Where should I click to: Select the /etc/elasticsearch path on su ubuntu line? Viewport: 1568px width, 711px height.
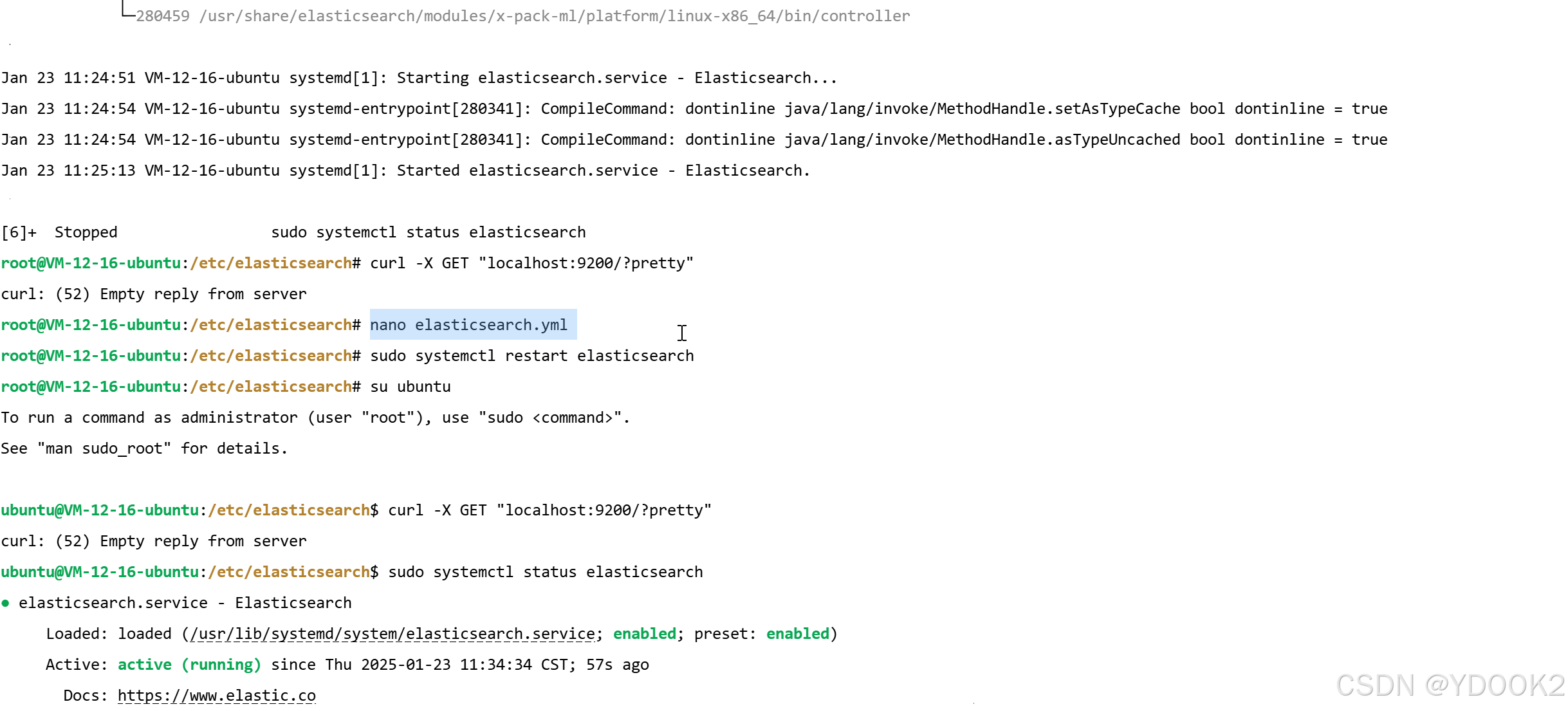coord(272,386)
